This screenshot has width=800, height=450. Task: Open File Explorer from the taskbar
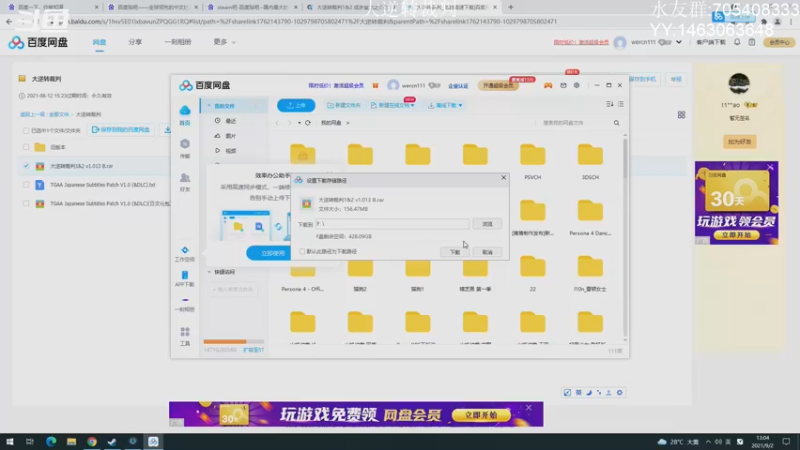[71, 441]
